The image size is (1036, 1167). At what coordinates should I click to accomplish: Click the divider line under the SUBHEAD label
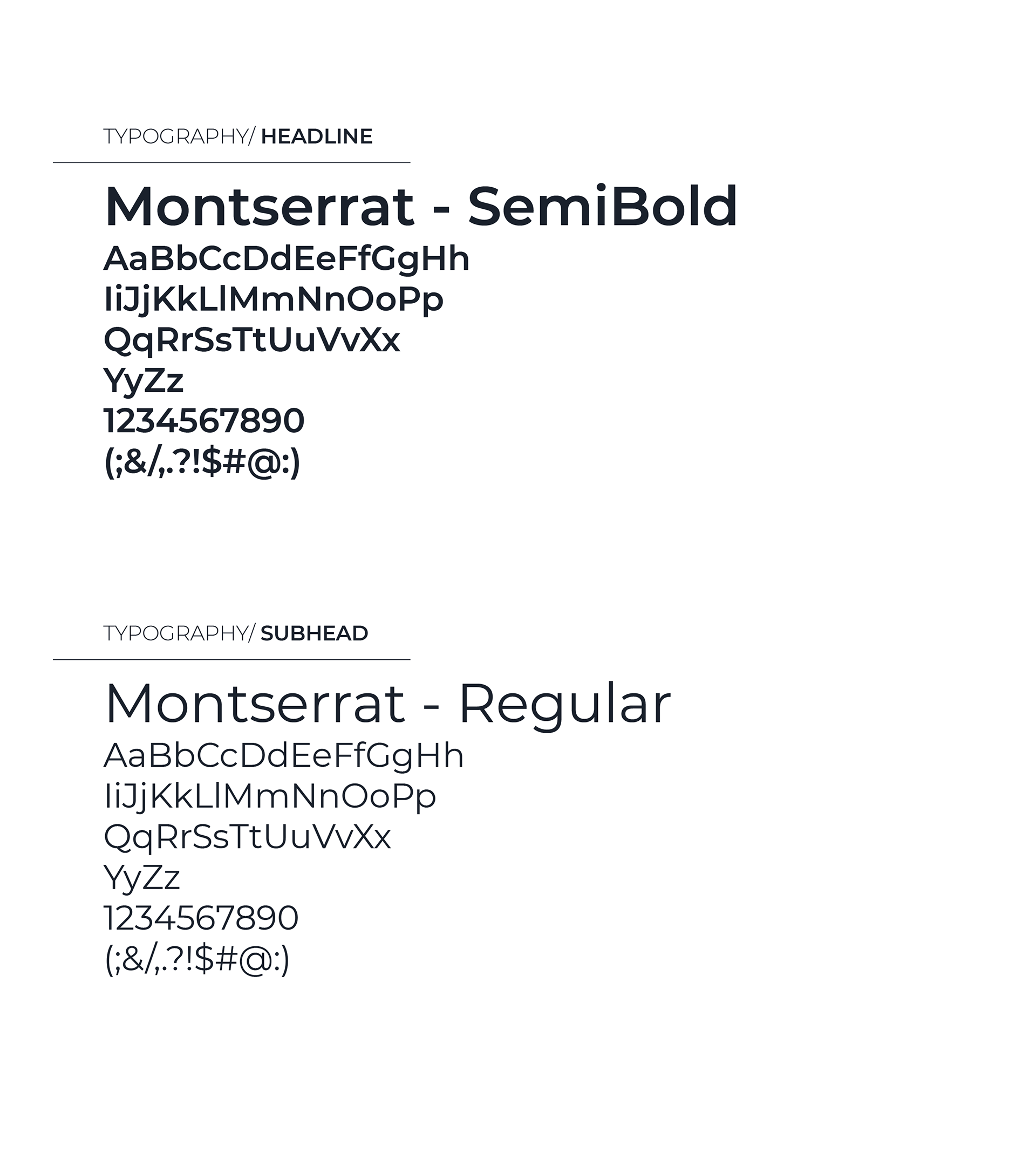(231, 660)
